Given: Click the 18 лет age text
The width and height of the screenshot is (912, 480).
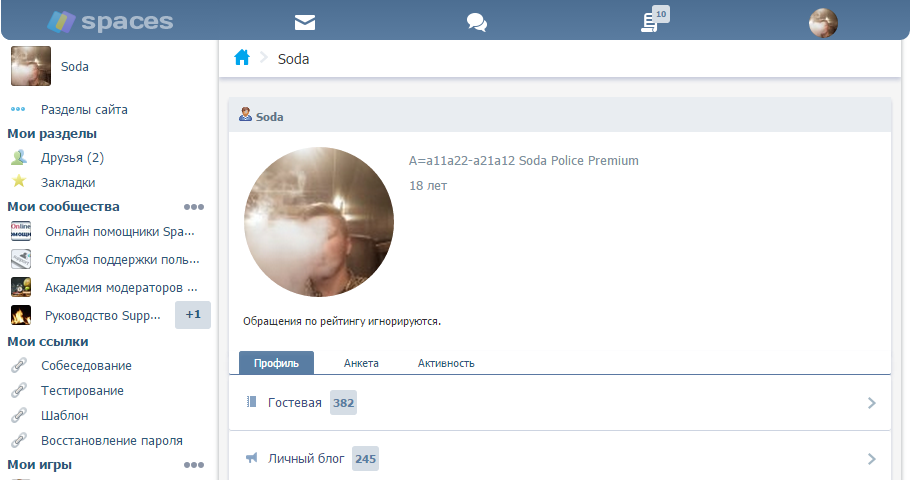Looking at the screenshot, I should click(428, 186).
